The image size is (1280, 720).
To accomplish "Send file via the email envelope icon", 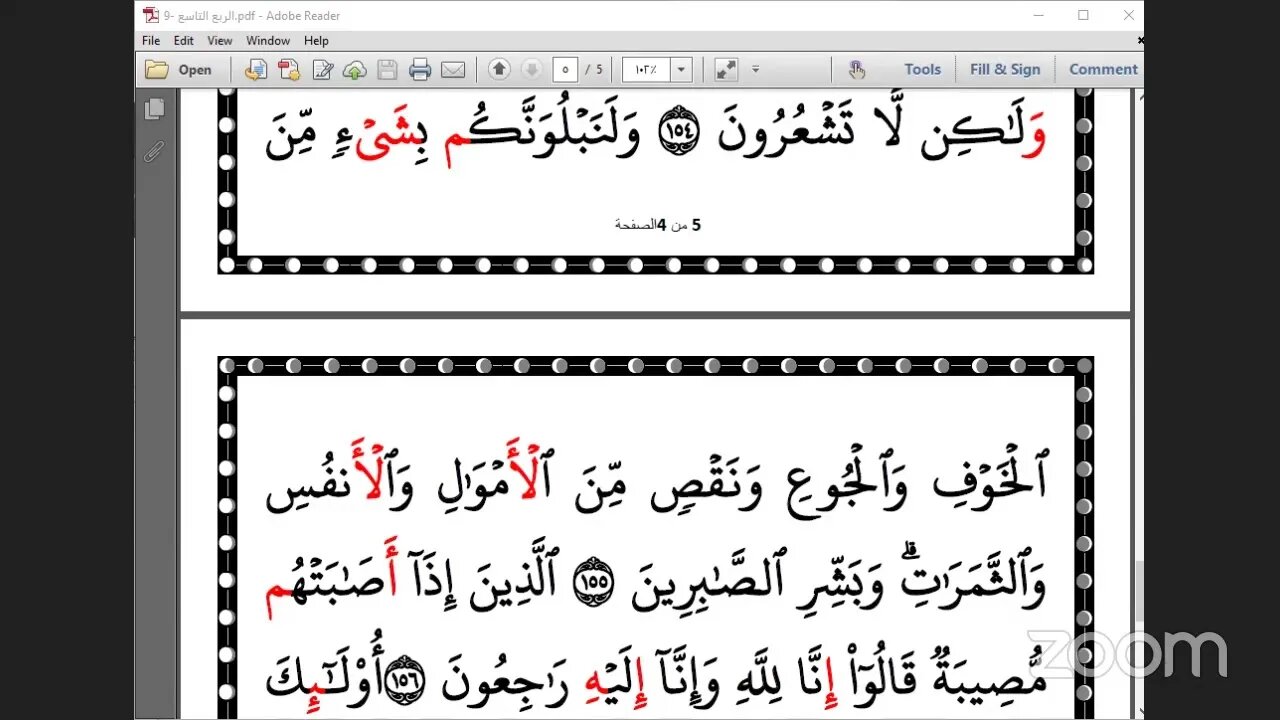I will pyautogui.click(x=453, y=69).
